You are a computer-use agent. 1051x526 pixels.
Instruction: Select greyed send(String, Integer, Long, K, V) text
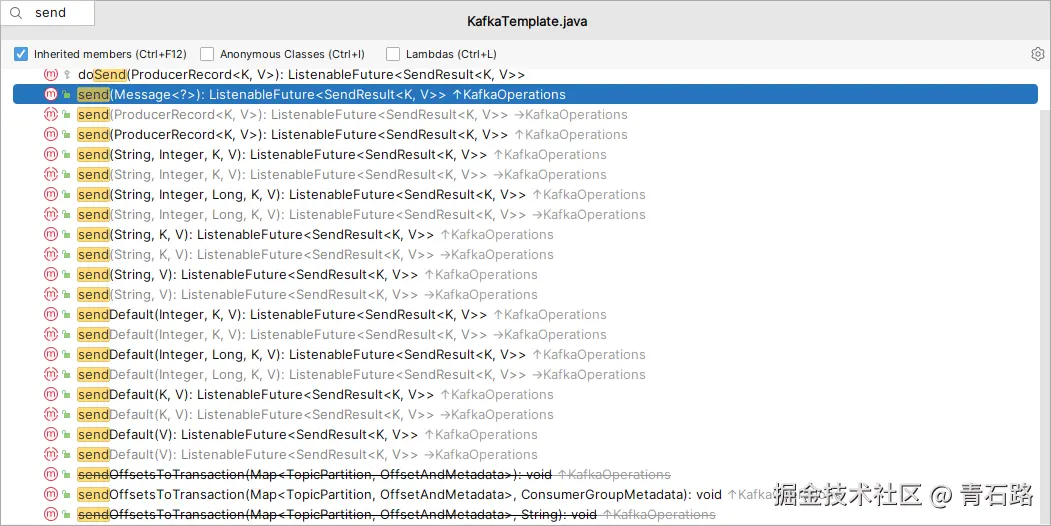(x=361, y=214)
